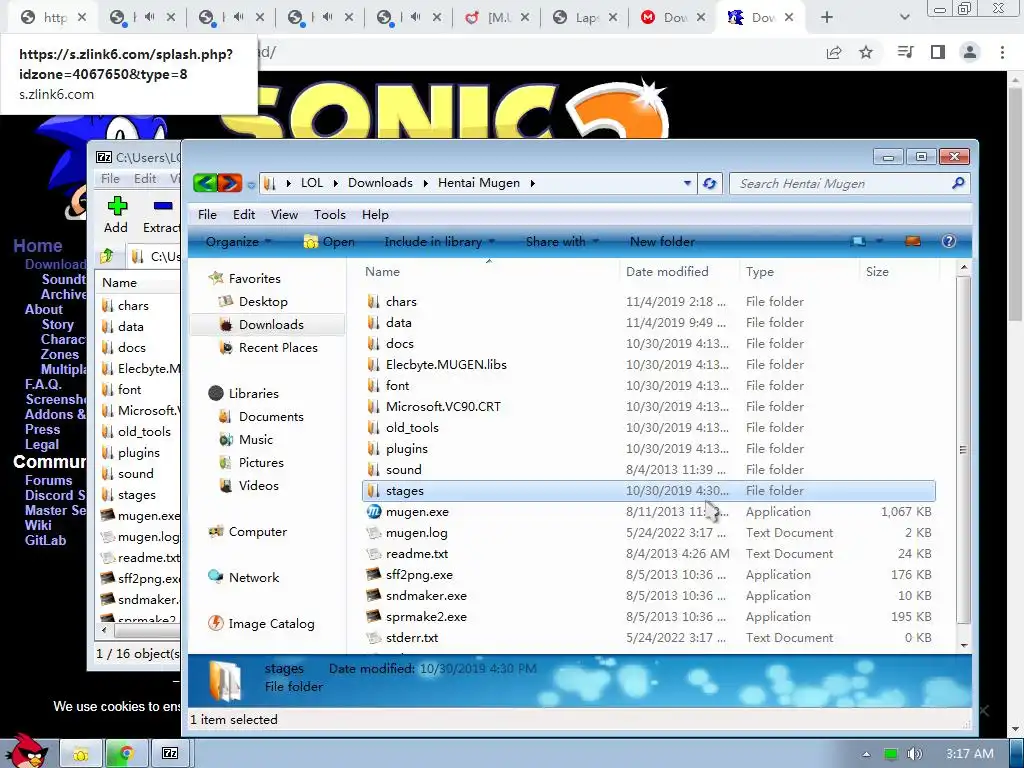Viewport: 1024px width, 768px height.
Task: Click the Add plus icon in 7-Zip
Action: (117, 206)
